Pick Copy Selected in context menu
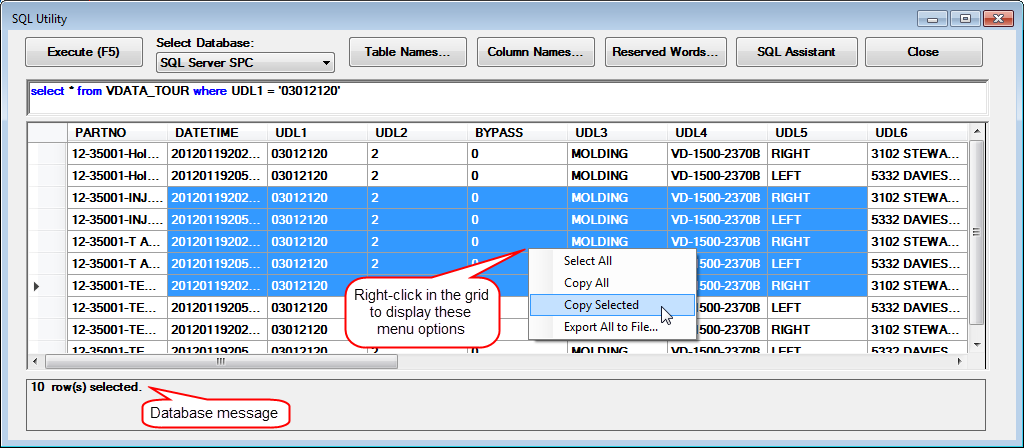The height and width of the screenshot is (448, 1024). click(x=601, y=305)
